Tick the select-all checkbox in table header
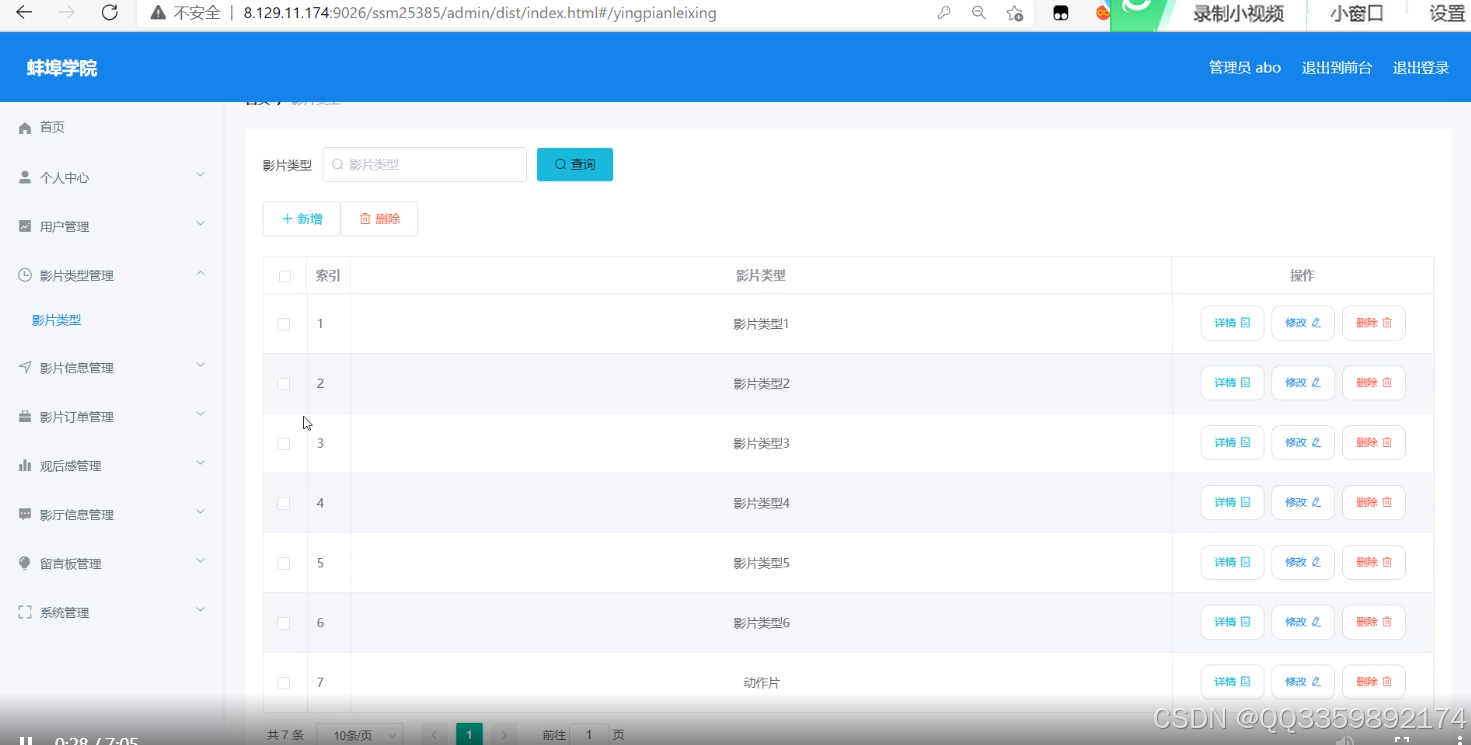The image size is (1471, 745). (x=285, y=276)
